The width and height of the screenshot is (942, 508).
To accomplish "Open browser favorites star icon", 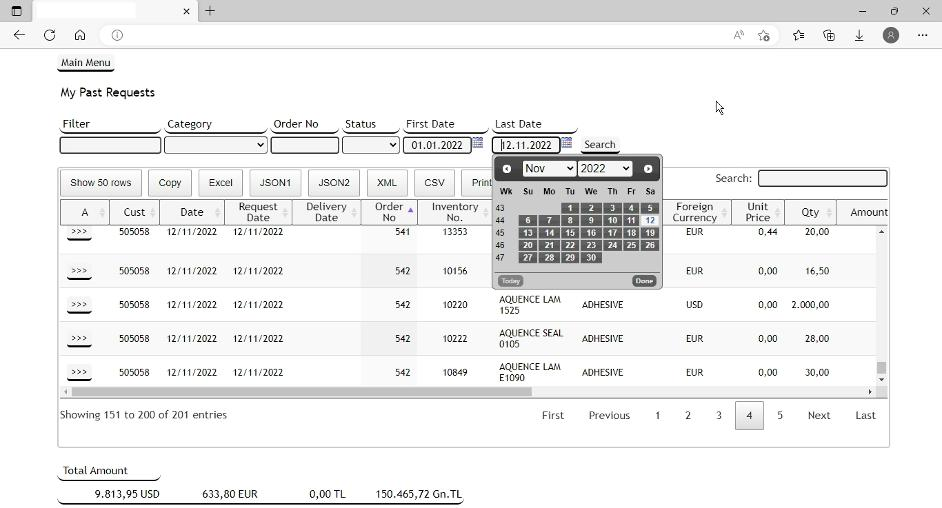I will (x=798, y=35).
